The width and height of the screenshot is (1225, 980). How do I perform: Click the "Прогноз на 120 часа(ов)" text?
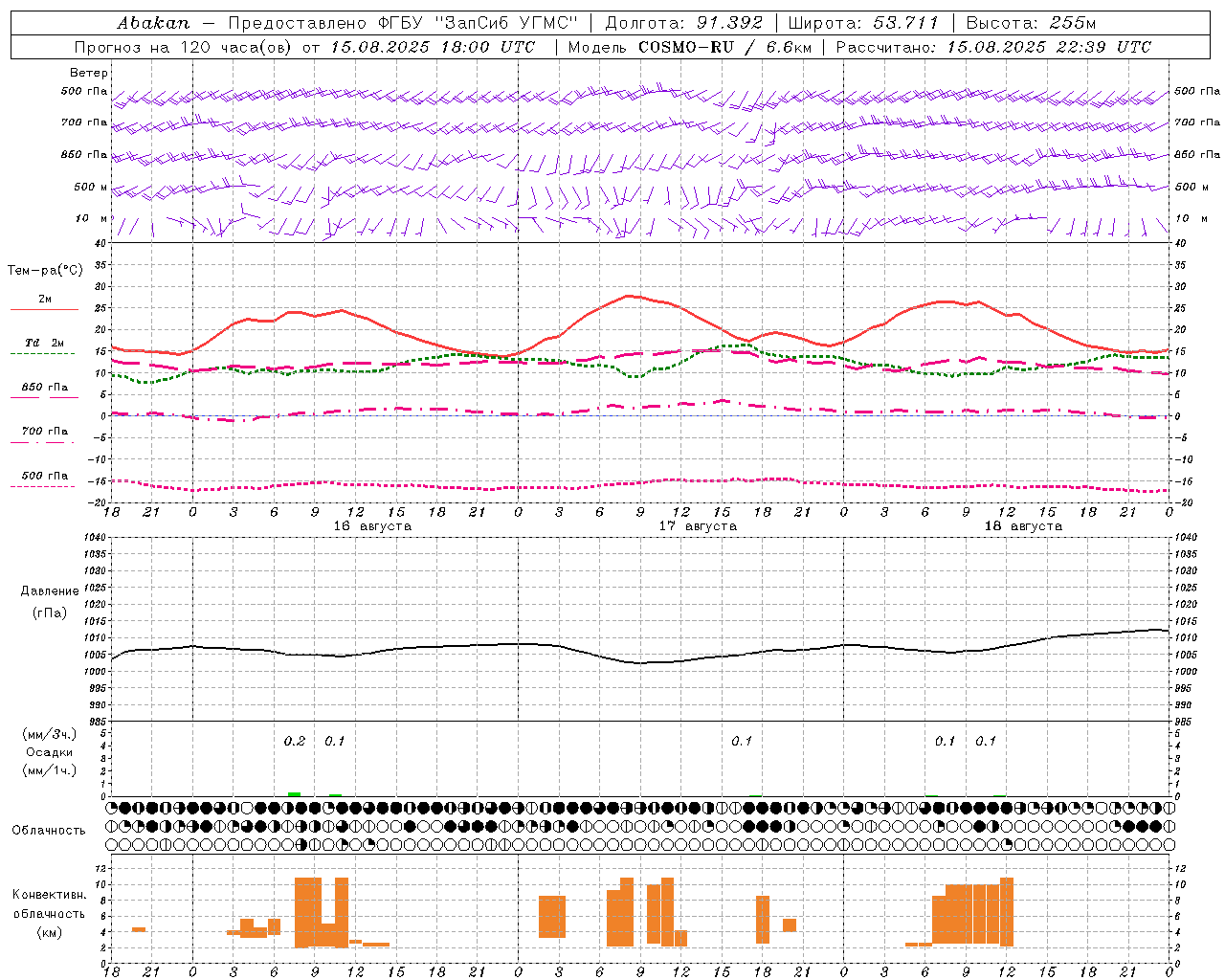(185, 47)
